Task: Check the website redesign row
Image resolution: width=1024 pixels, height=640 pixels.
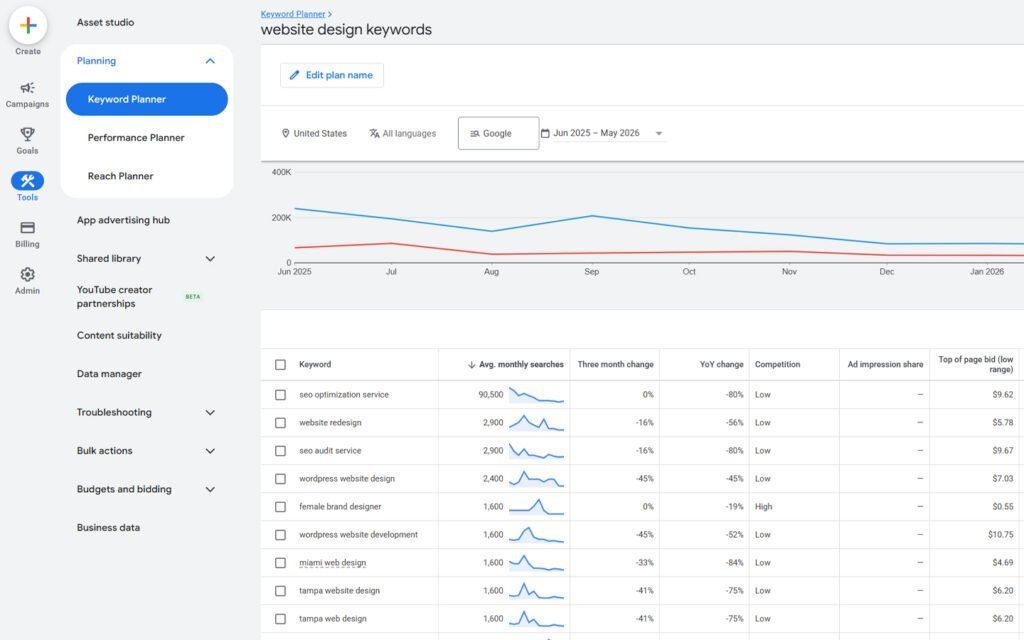Action: pyautogui.click(x=280, y=423)
